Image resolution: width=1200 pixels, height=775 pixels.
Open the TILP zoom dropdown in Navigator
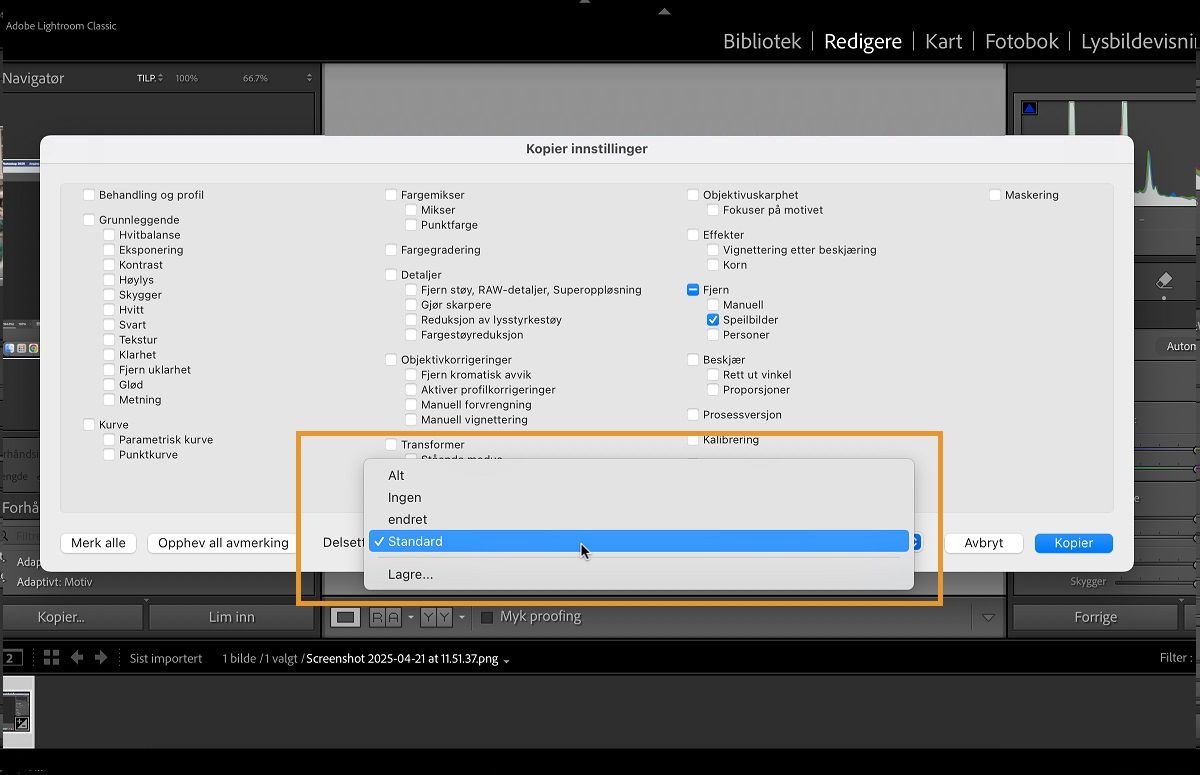[x=150, y=77]
